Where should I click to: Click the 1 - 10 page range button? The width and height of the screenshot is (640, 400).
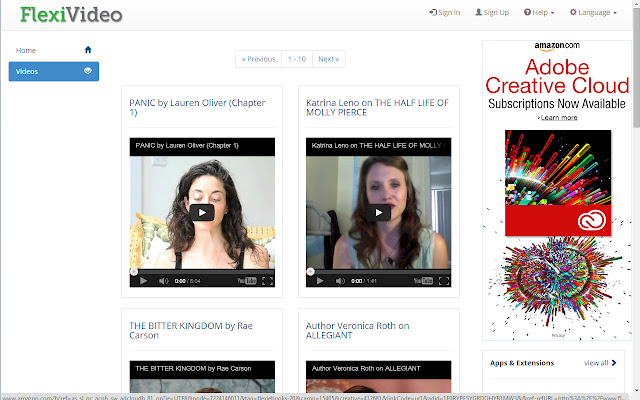point(297,59)
